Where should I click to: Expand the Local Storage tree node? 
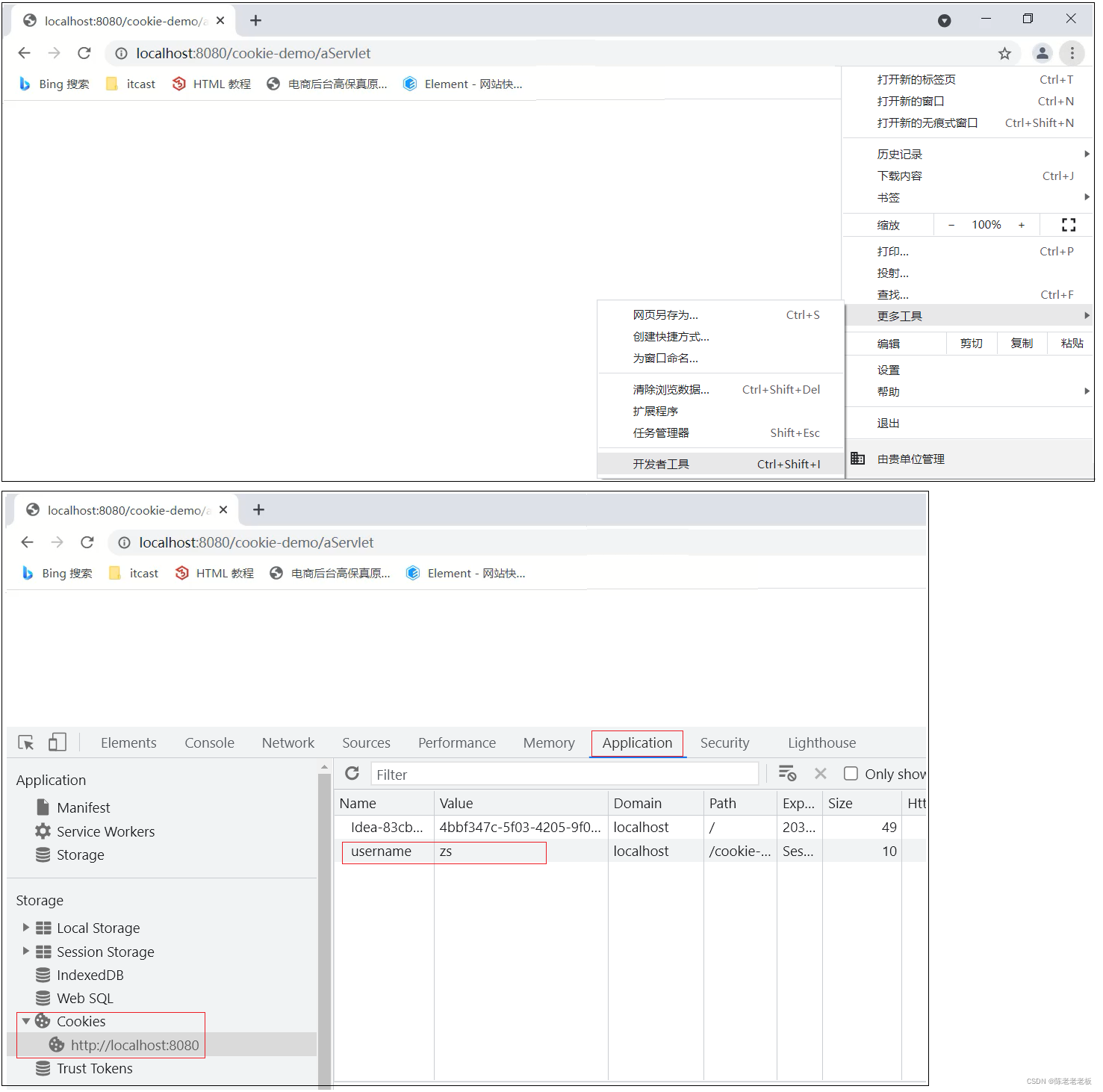(26, 928)
